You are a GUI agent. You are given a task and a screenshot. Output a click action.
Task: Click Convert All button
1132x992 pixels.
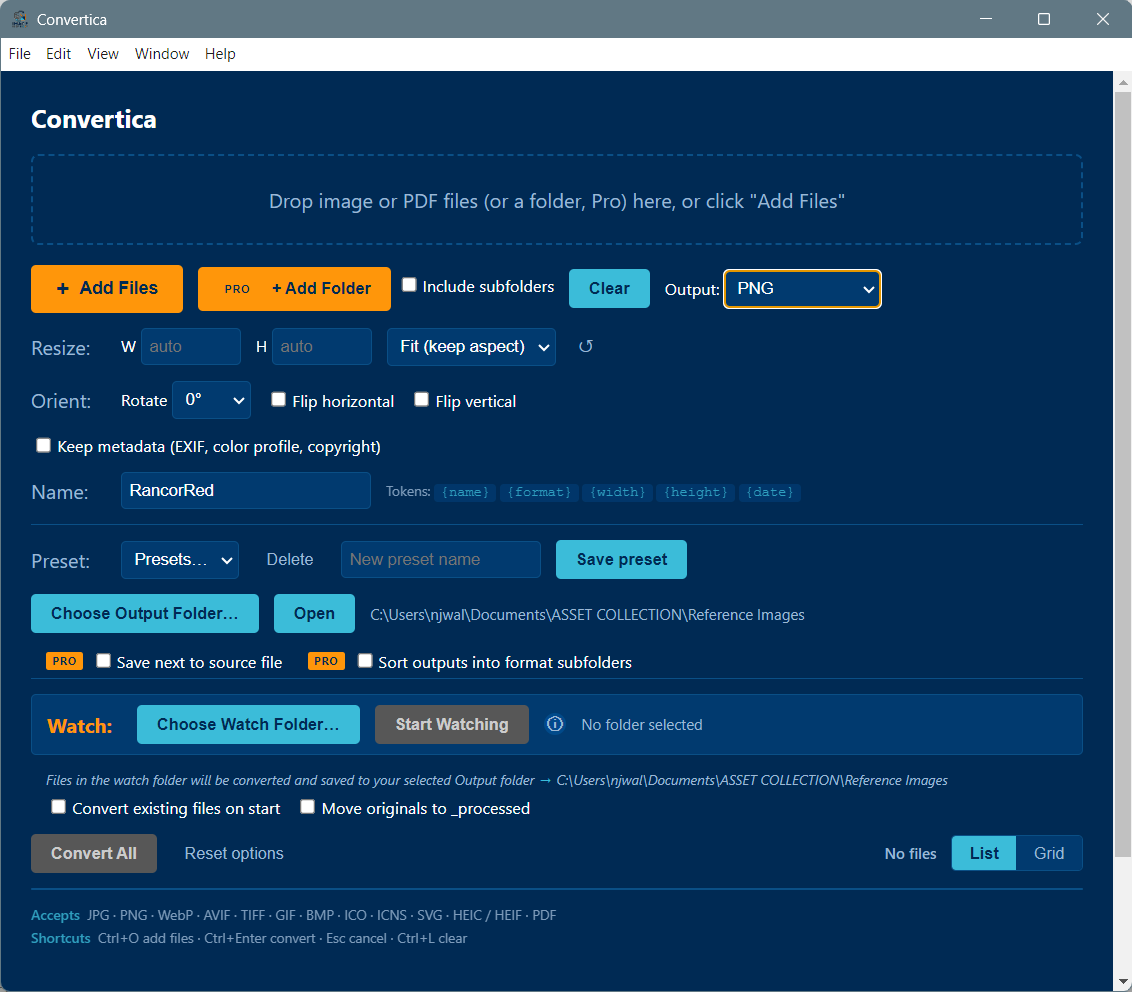pyautogui.click(x=94, y=853)
